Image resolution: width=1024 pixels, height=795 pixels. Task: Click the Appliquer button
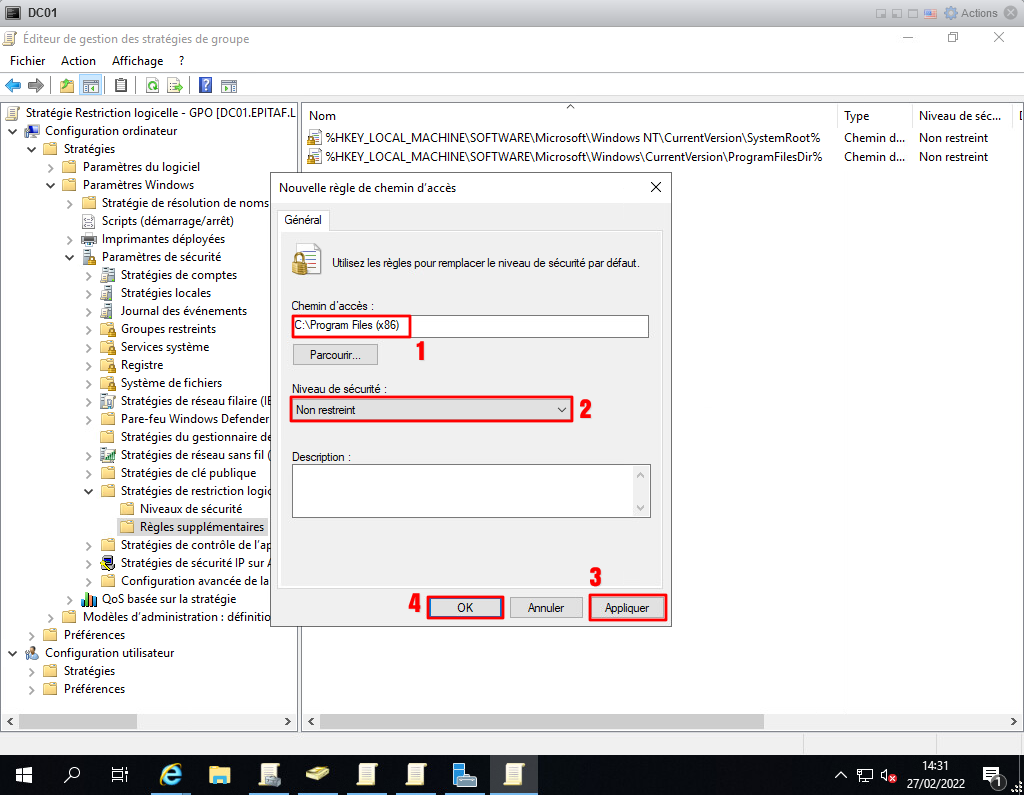(x=627, y=608)
